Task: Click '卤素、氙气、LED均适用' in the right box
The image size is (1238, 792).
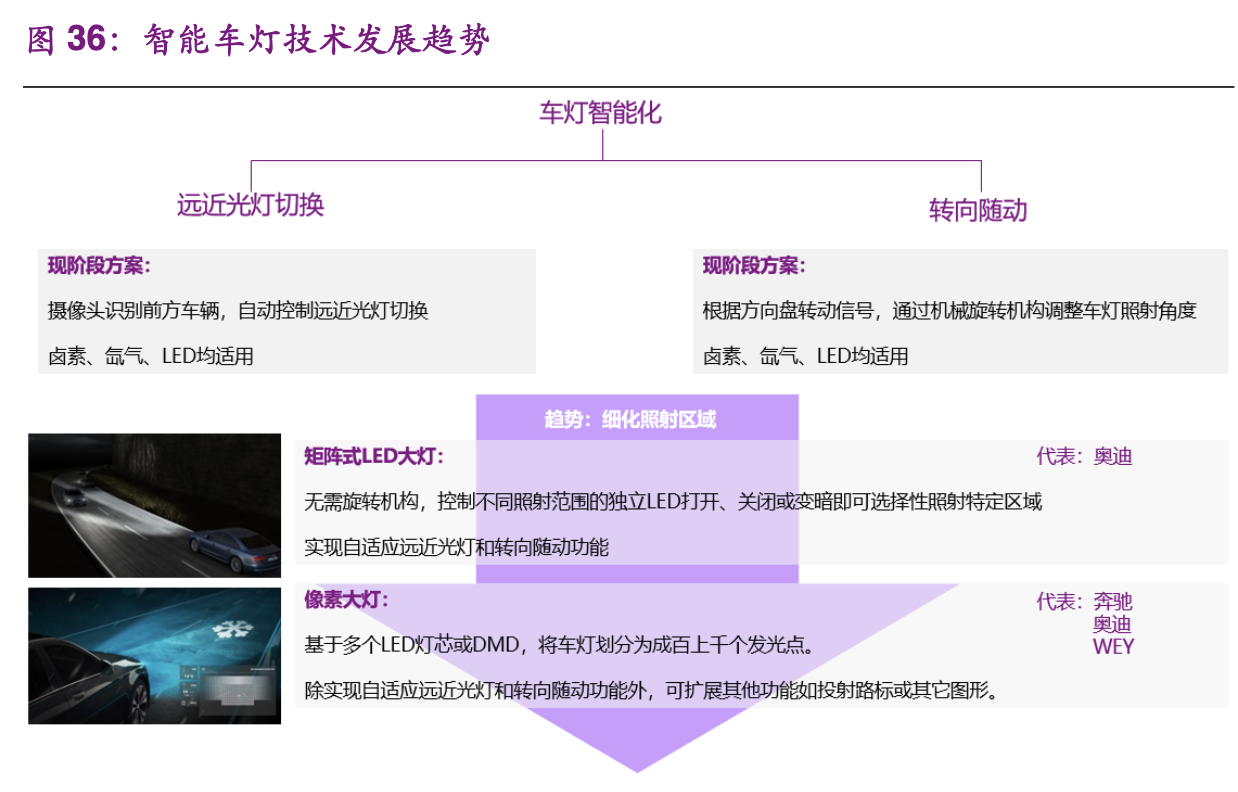Action: tap(805, 356)
